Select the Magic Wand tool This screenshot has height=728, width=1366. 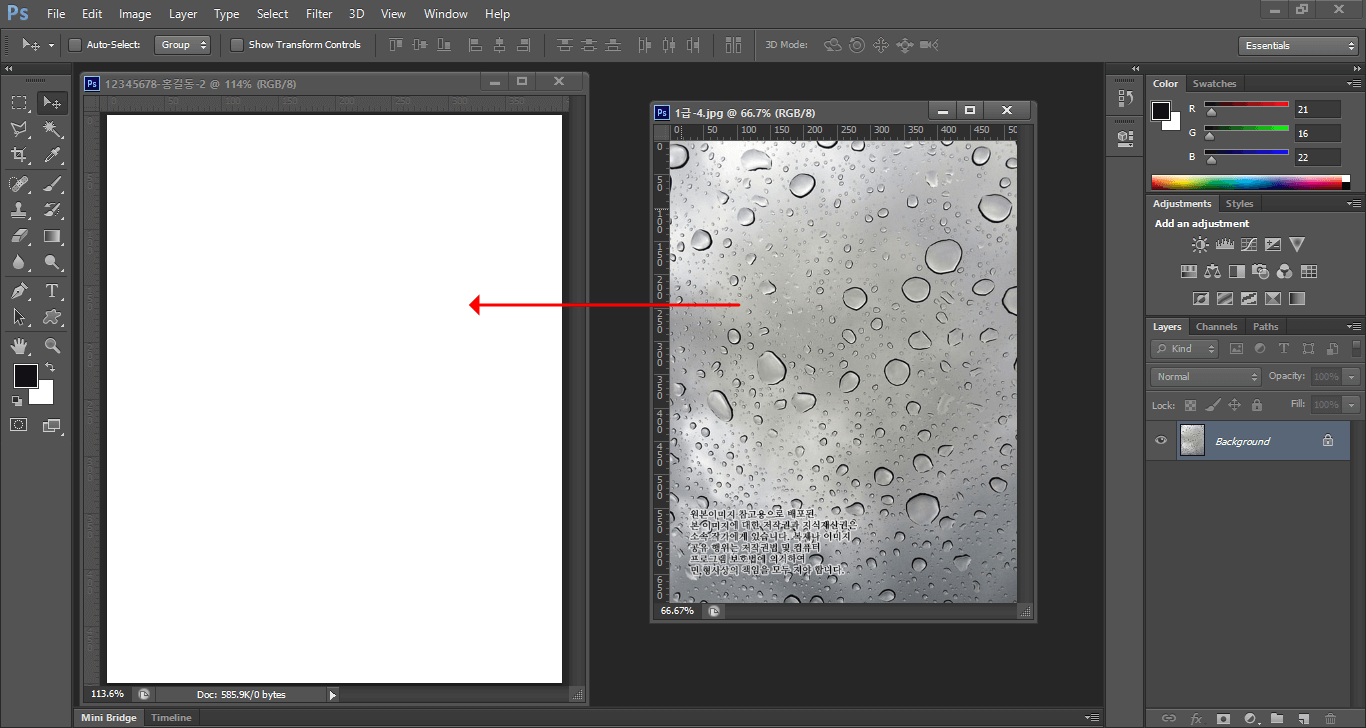click(x=52, y=129)
